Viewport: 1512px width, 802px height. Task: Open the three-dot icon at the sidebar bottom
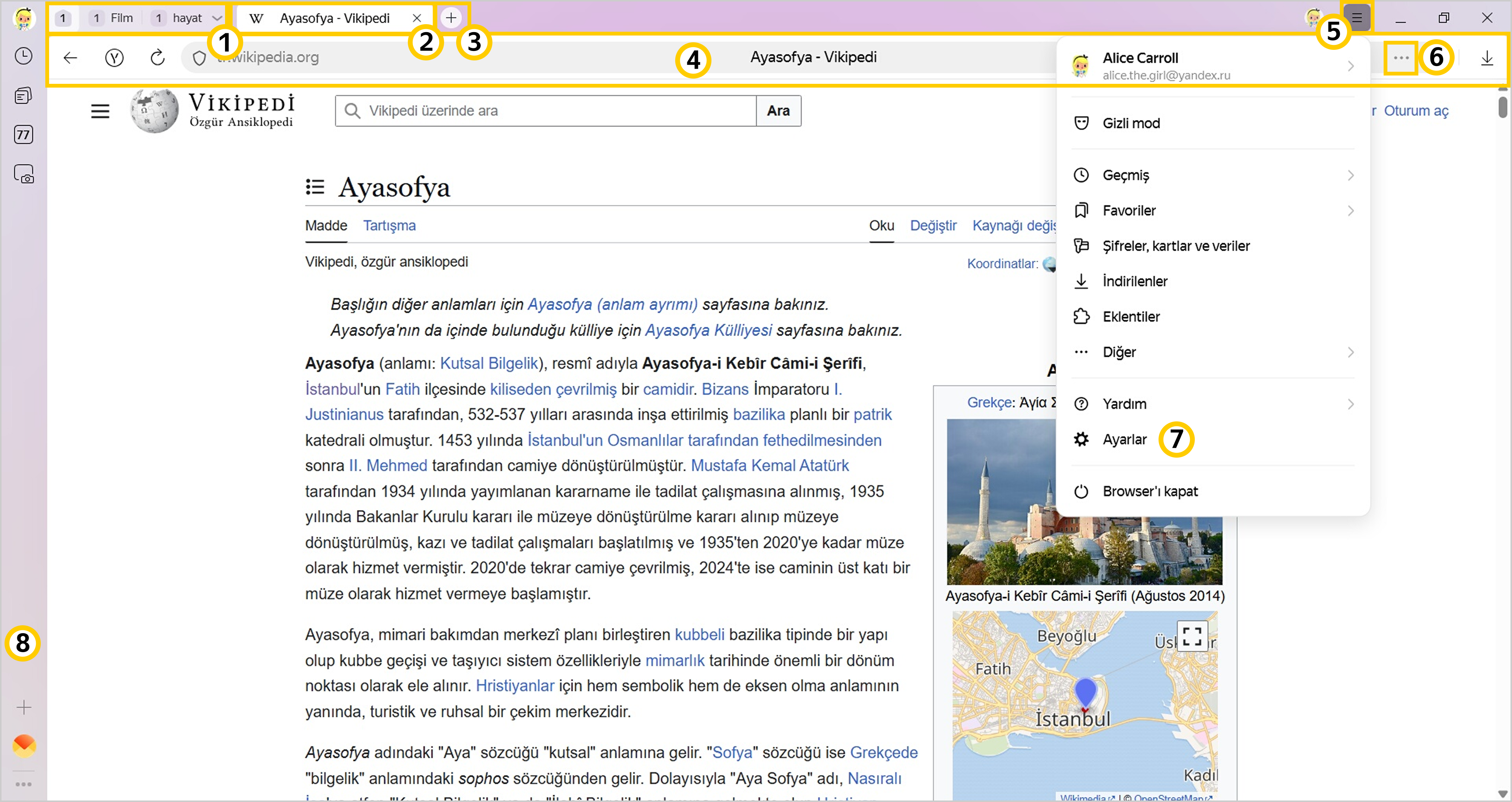(x=23, y=784)
